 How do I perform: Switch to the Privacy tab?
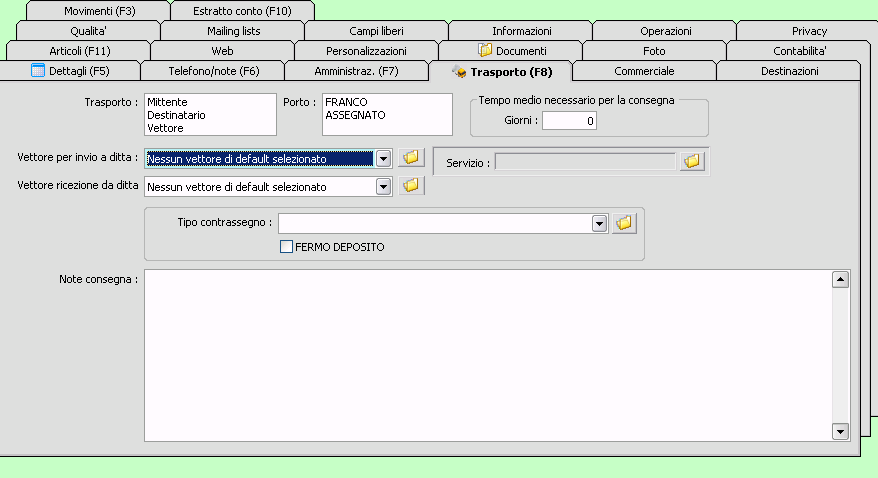[809, 31]
